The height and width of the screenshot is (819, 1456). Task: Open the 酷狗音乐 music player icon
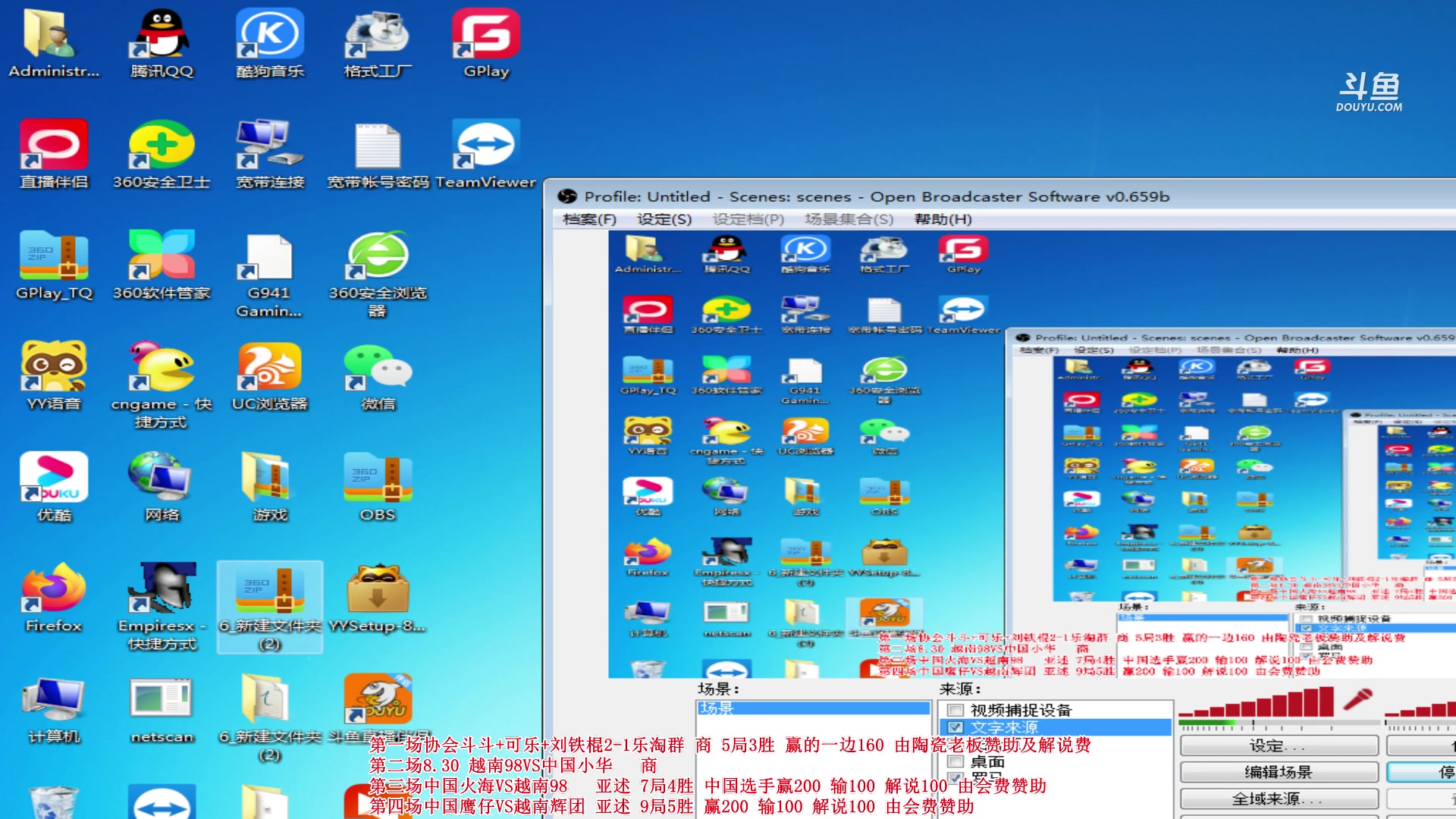270,44
